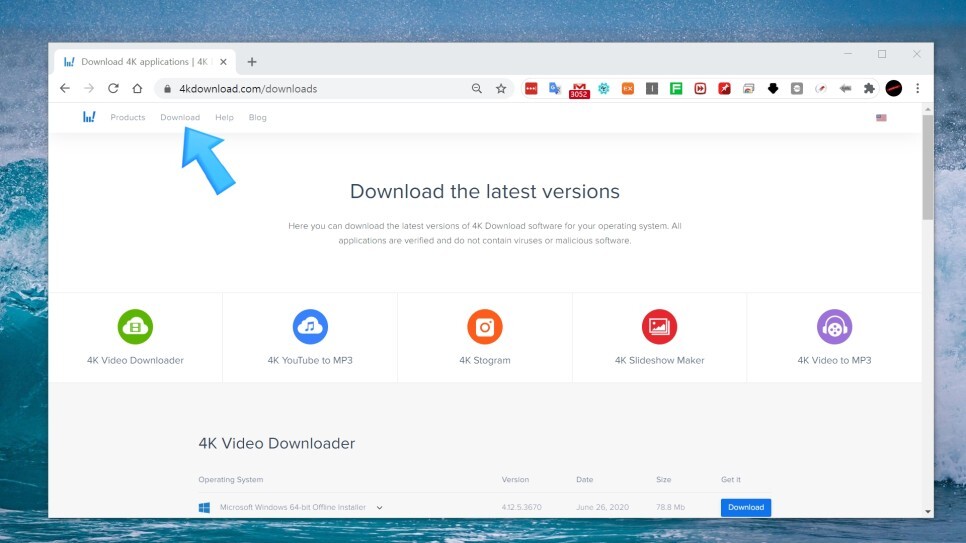Open the Gmail extension showing 3052

click(x=579, y=90)
